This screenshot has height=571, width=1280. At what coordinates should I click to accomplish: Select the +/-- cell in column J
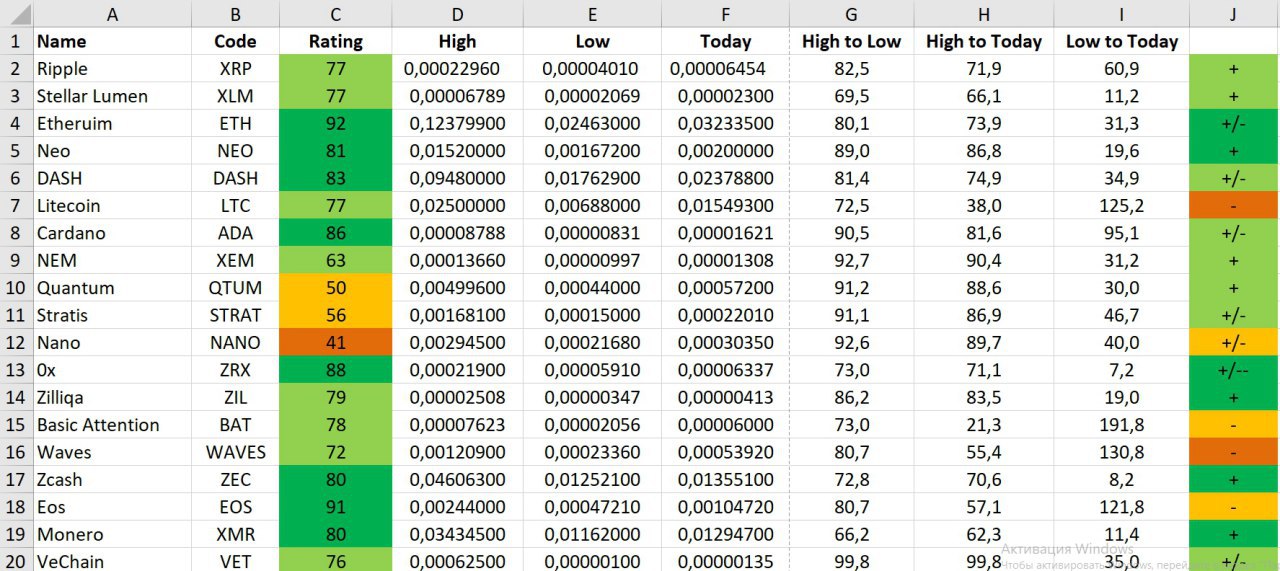(x=1234, y=370)
